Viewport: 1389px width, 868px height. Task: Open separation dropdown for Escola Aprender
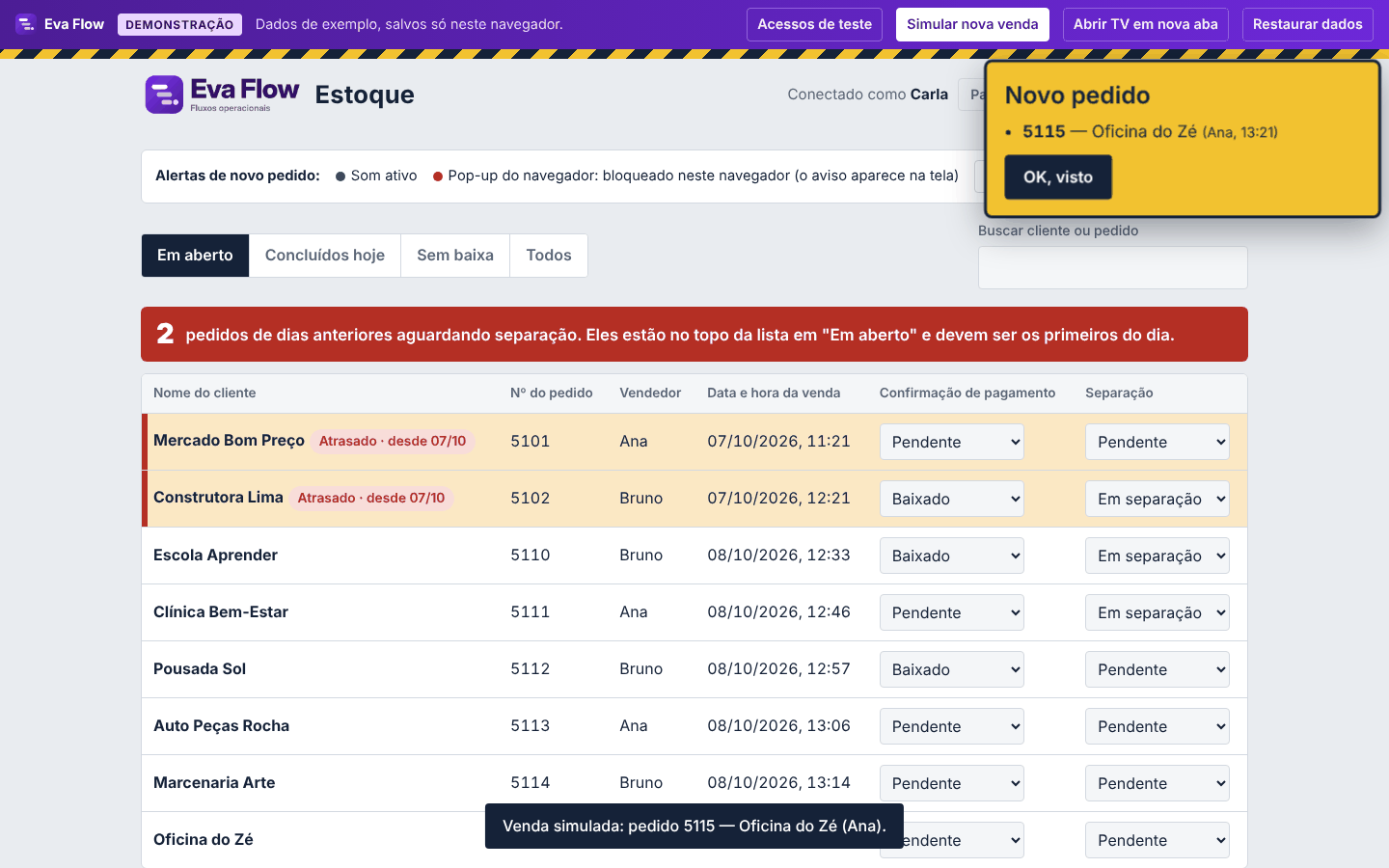1157,556
